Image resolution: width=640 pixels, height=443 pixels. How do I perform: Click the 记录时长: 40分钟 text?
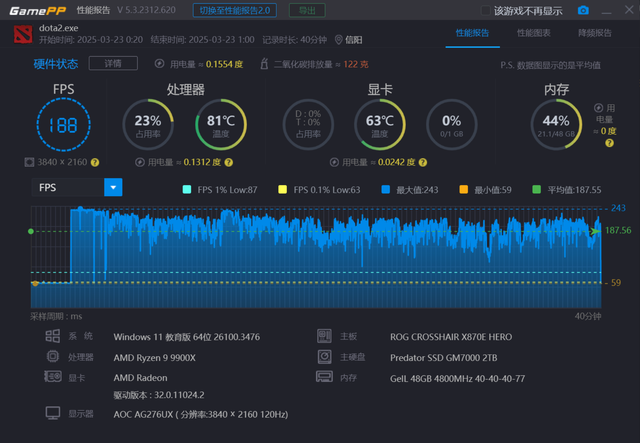click(x=294, y=40)
